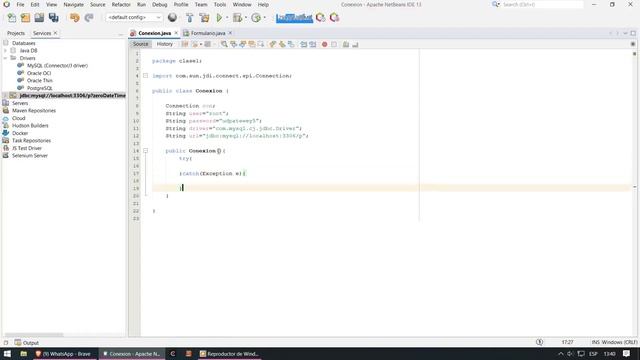
Task: Open the Output panel button
Action: coord(27,342)
